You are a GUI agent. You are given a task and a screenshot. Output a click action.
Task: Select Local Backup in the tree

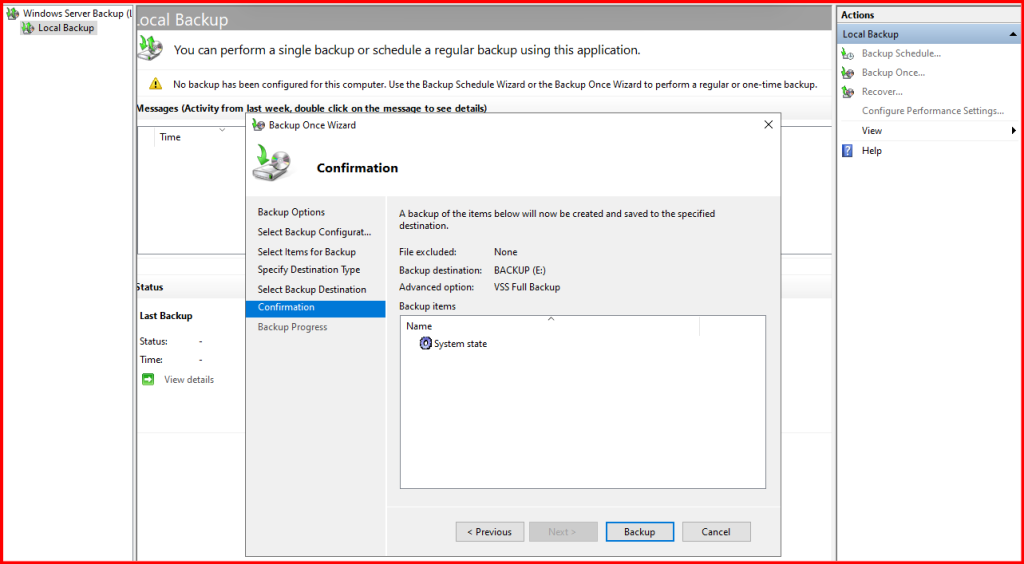point(66,28)
